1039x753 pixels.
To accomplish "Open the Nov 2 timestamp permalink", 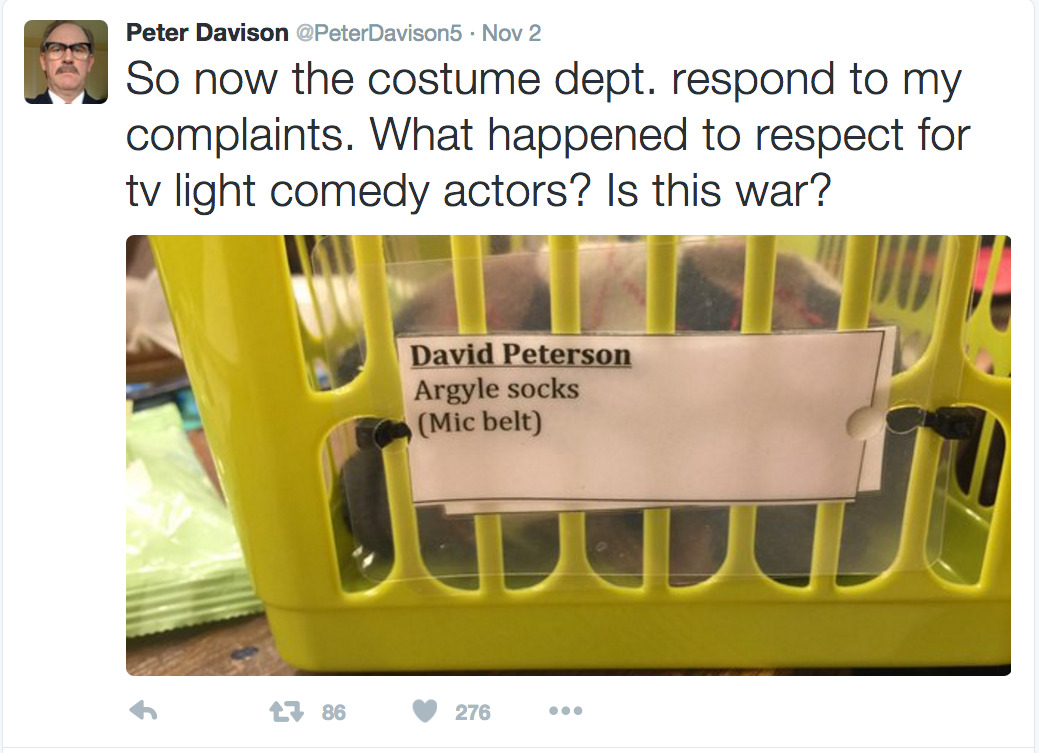I will (511, 33).
